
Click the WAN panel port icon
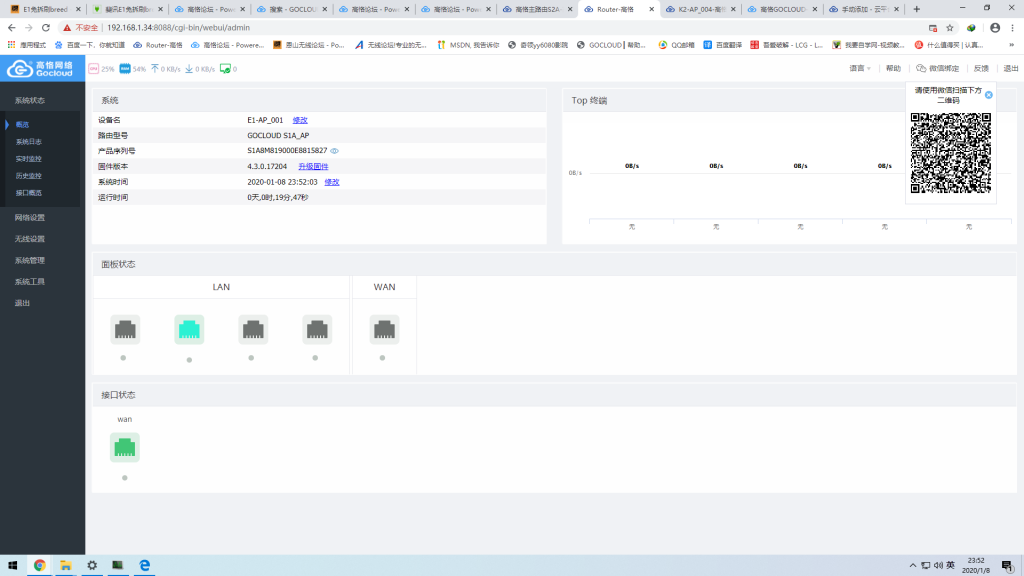(x=384, y=329)
